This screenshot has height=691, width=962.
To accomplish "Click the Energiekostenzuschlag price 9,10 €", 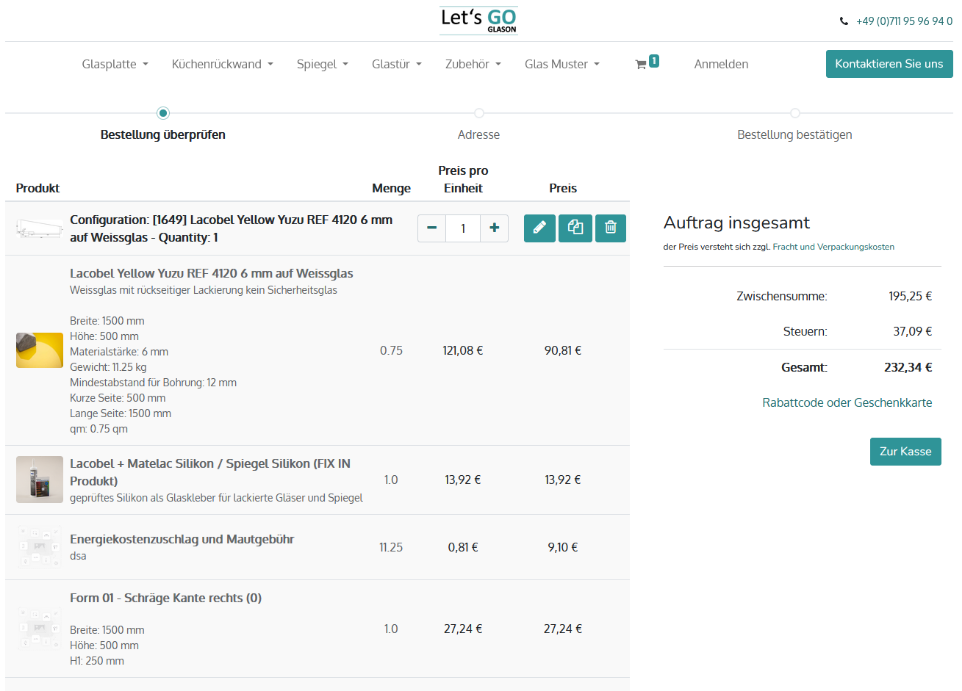I will click(x=563, y=547).
